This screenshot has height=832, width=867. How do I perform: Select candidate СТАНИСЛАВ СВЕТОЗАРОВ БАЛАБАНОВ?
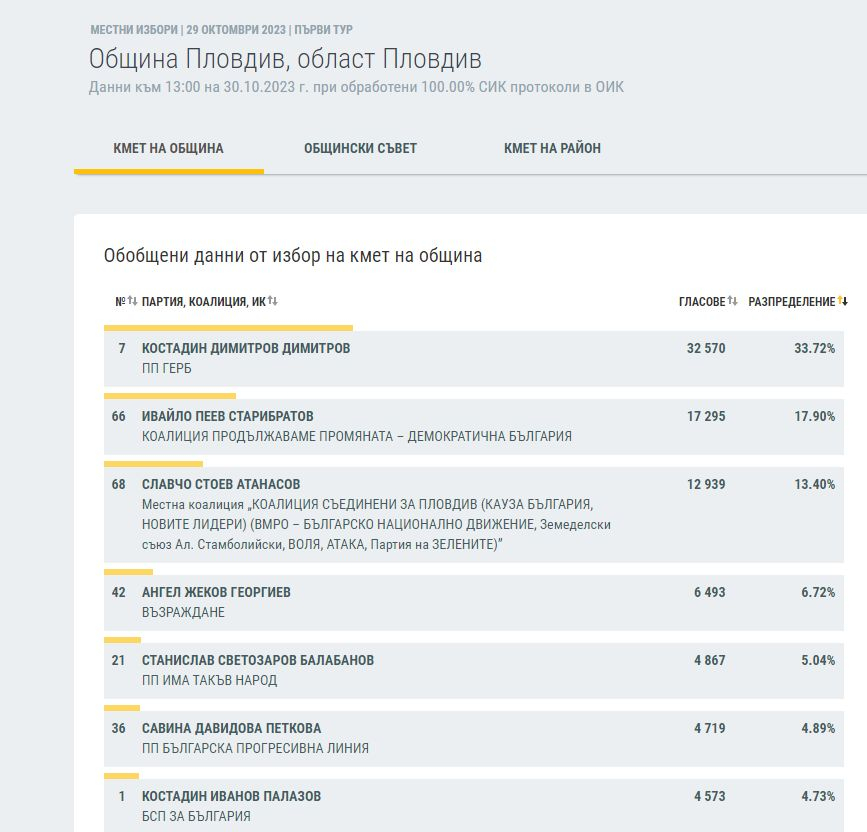click(x=258, y=660)
